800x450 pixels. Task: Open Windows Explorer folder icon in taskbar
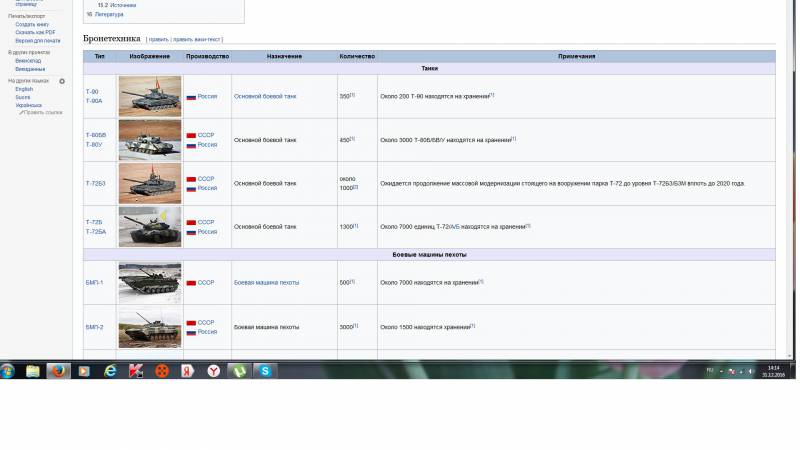32,370
